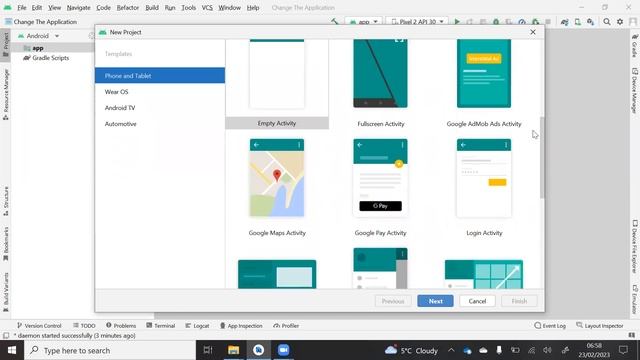Open the Refactor menu

pos(128,7)
